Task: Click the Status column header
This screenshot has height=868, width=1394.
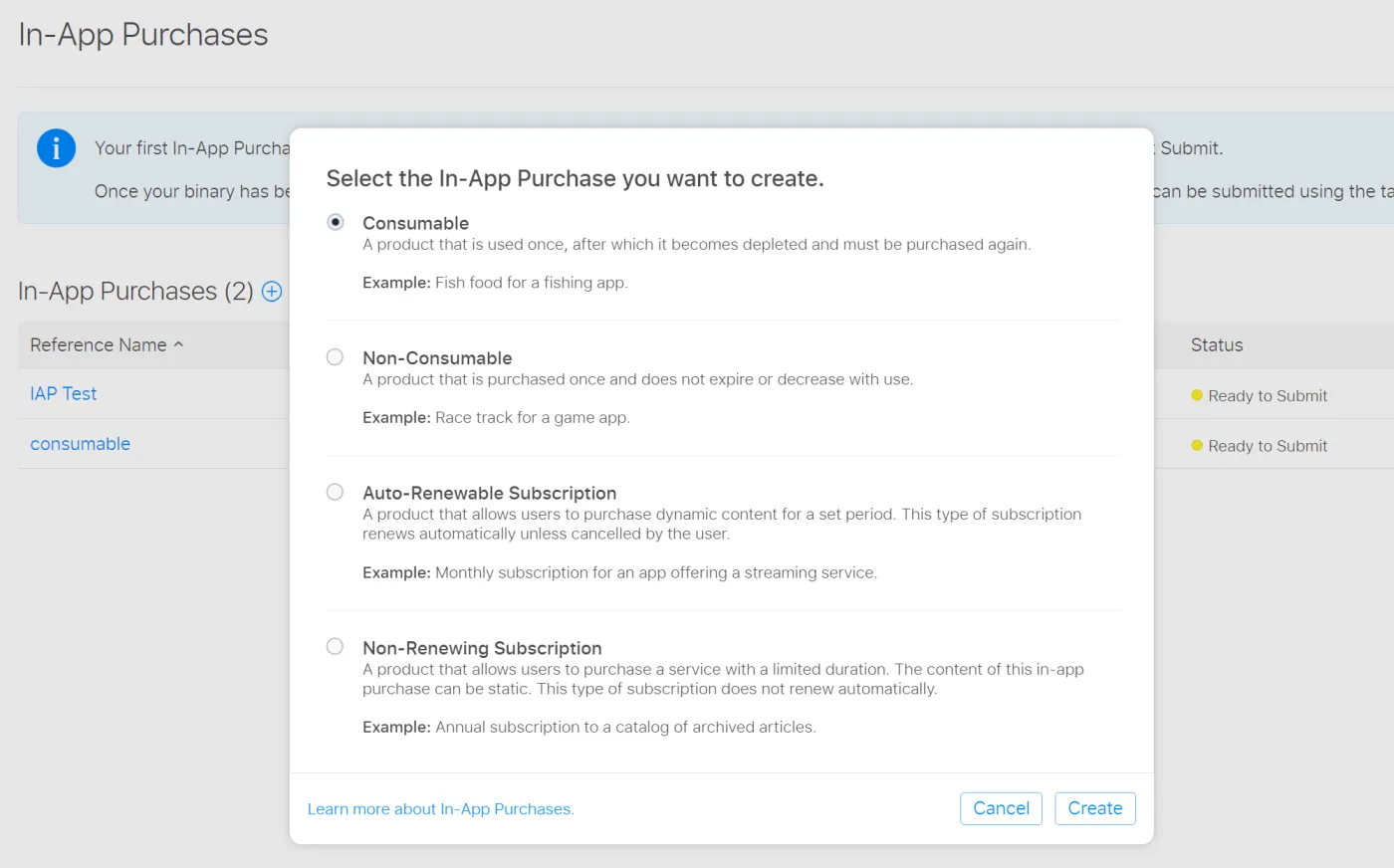Action: pyautogui.click(x=1217, y=345)
